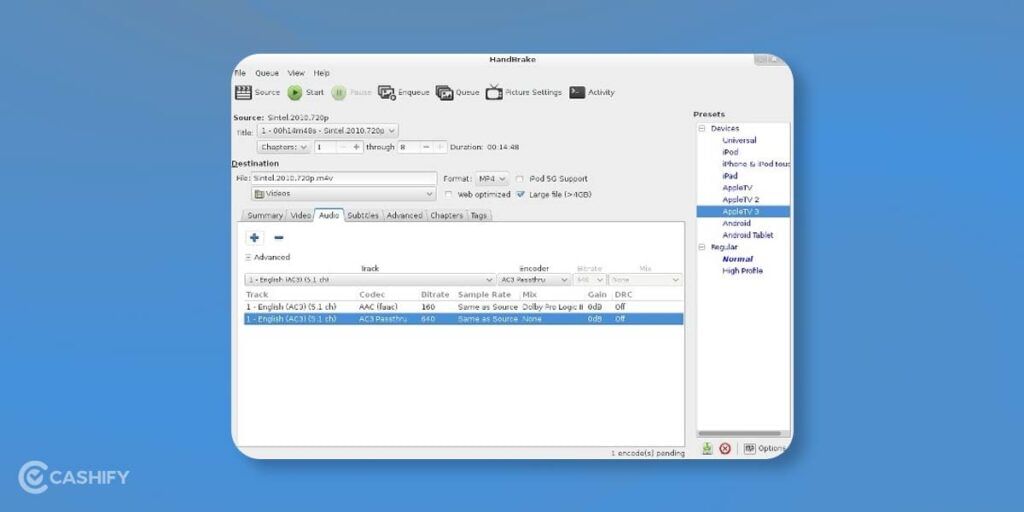
Task: Open the Chapters range type dropdown
Action: point(283,148)
